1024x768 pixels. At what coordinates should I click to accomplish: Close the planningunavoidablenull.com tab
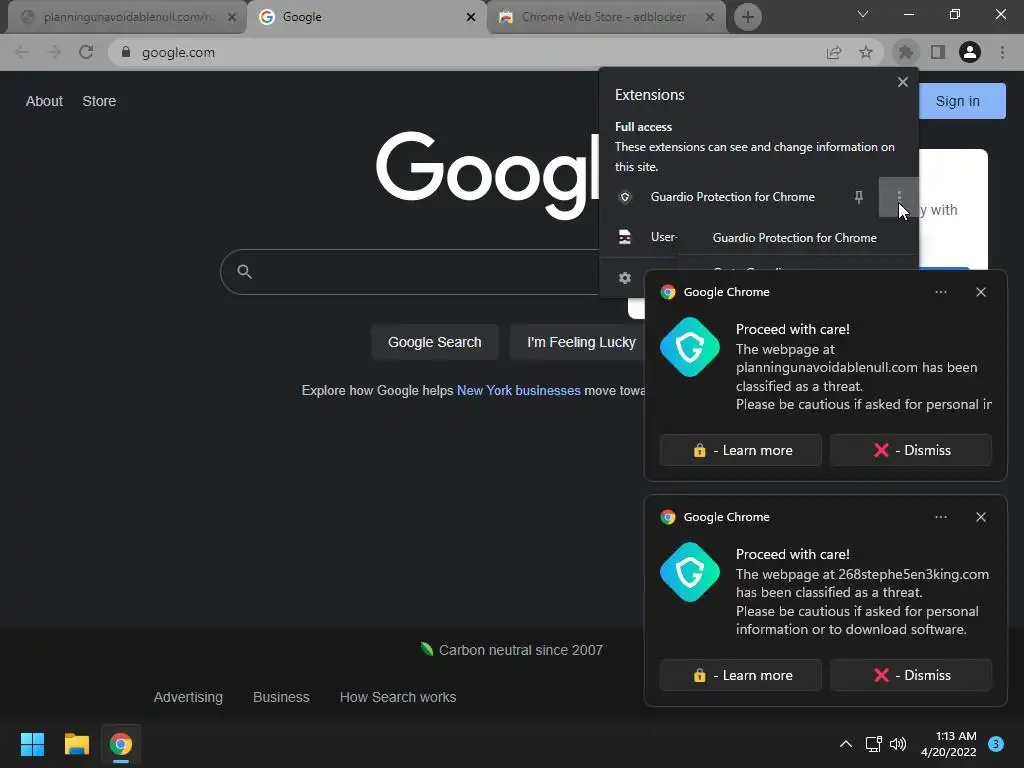pyautogui.click(x=232, y=17)
